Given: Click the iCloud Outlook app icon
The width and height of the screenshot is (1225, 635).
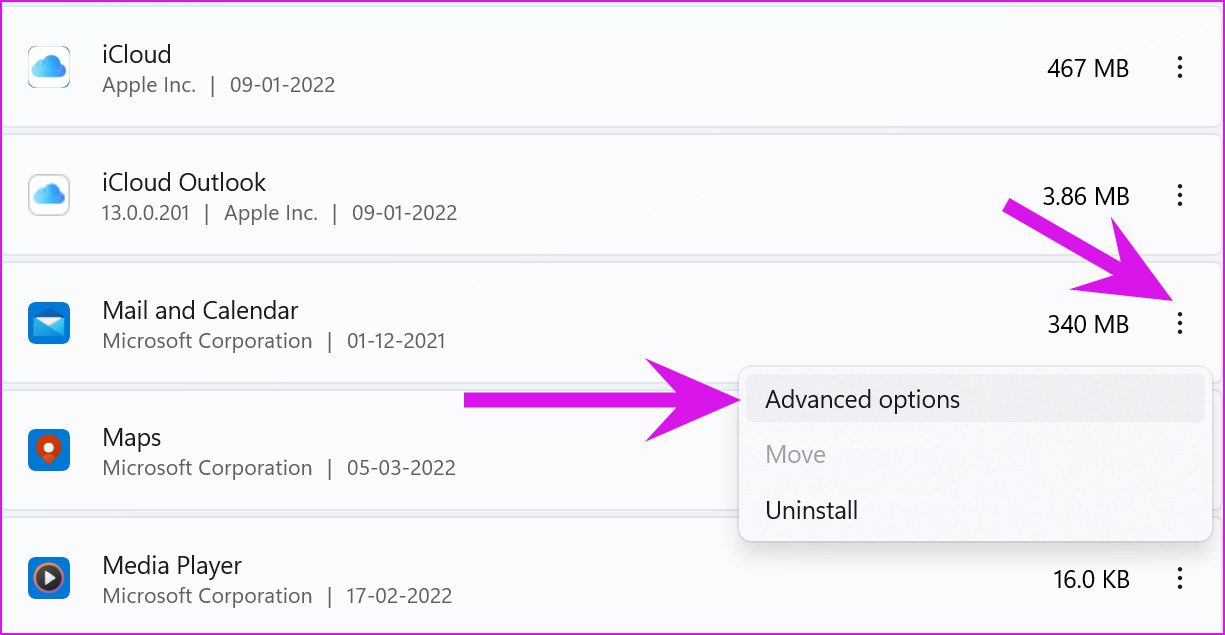Looking at the screenshot, I should (x=48, y=194).
